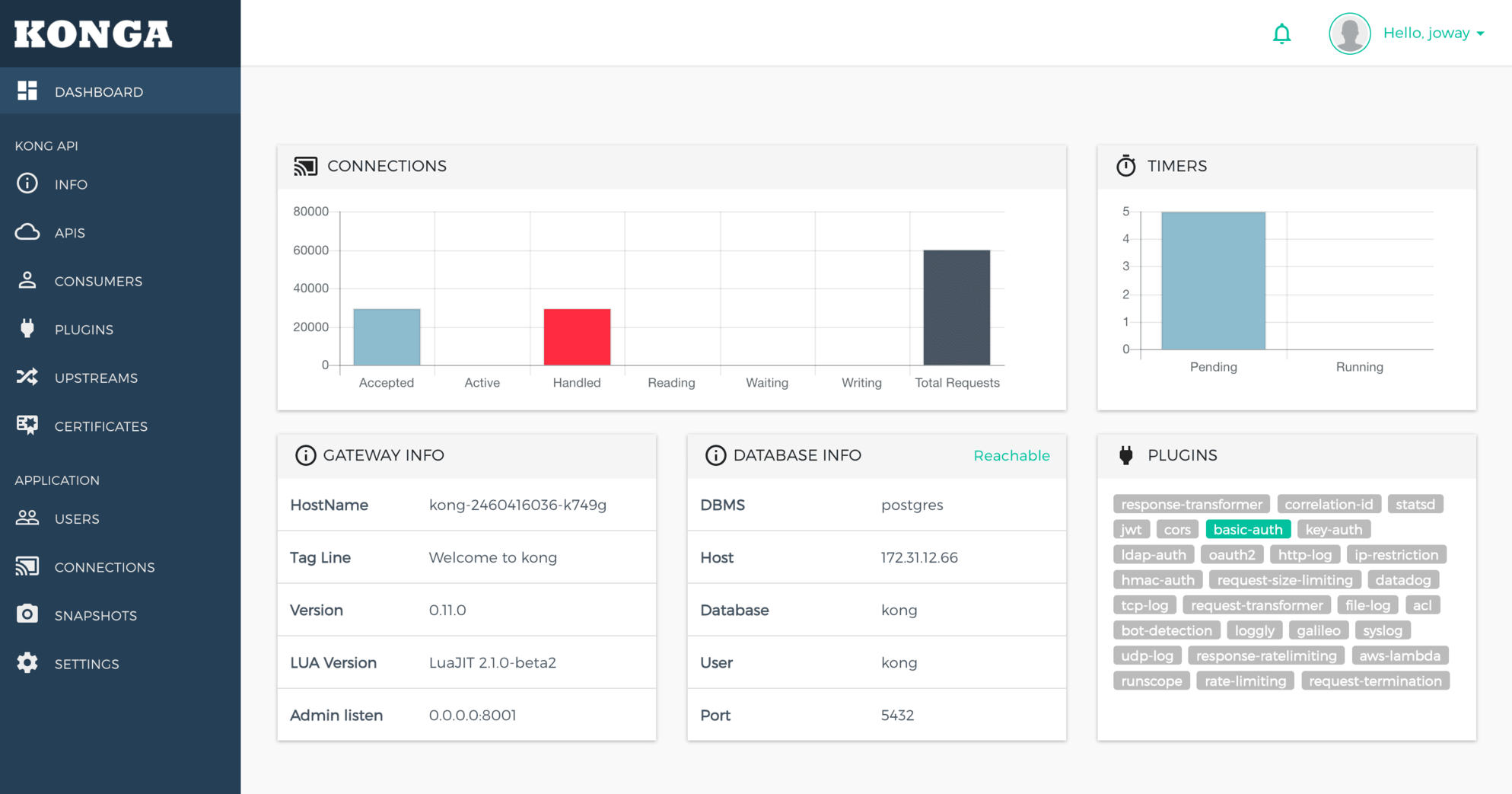Open the Upstreams page
The width and height of the screenshot is (1512, 794).
tap(120, 378)
